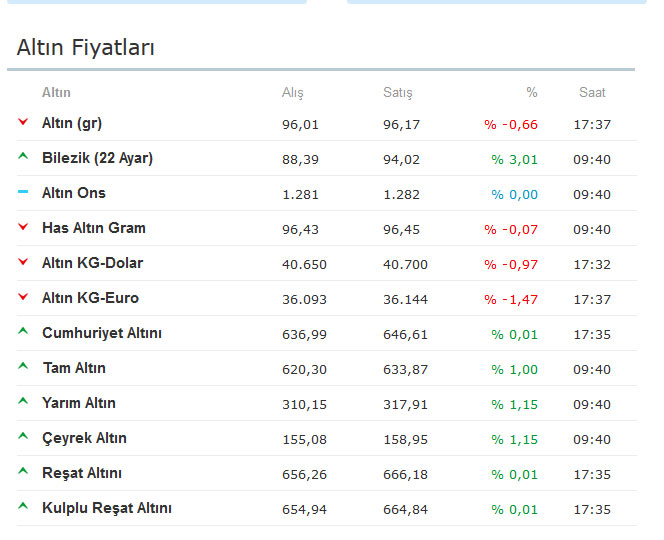Click the green up arrow beside Tam Altın

[x=23, y=367]
